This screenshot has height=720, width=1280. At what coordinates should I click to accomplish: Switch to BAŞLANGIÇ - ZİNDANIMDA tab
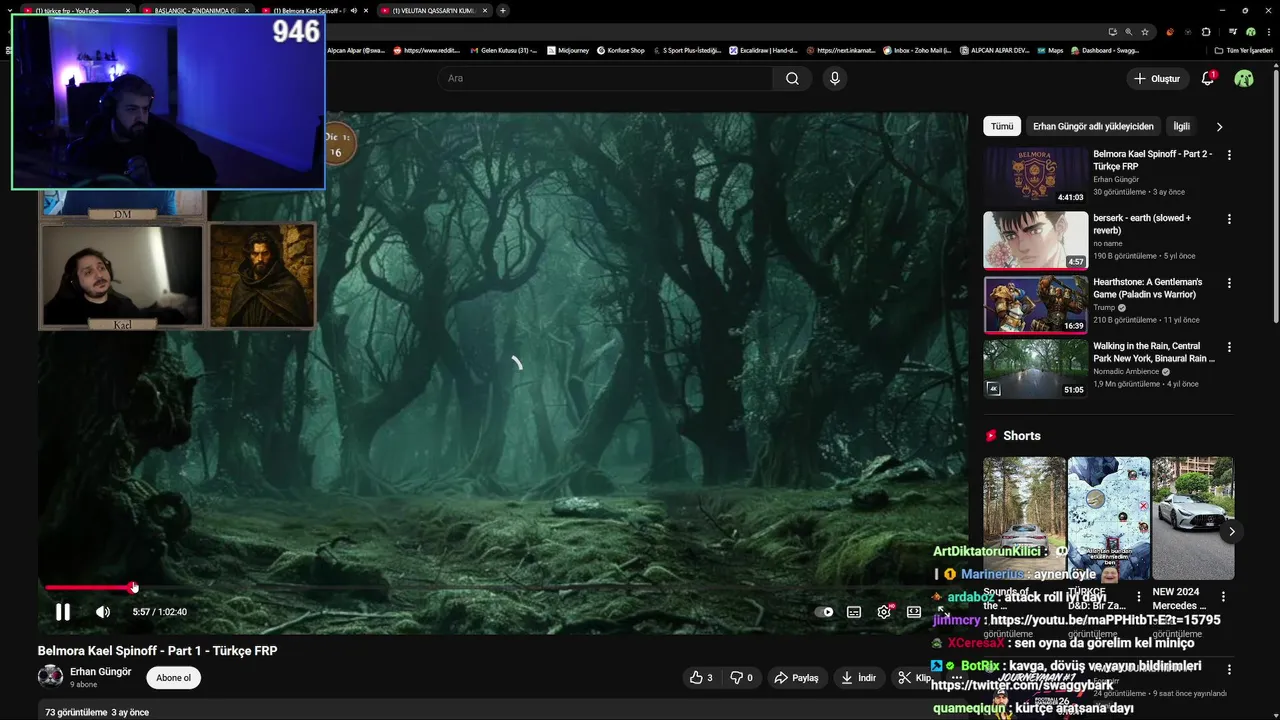(195, 10)
